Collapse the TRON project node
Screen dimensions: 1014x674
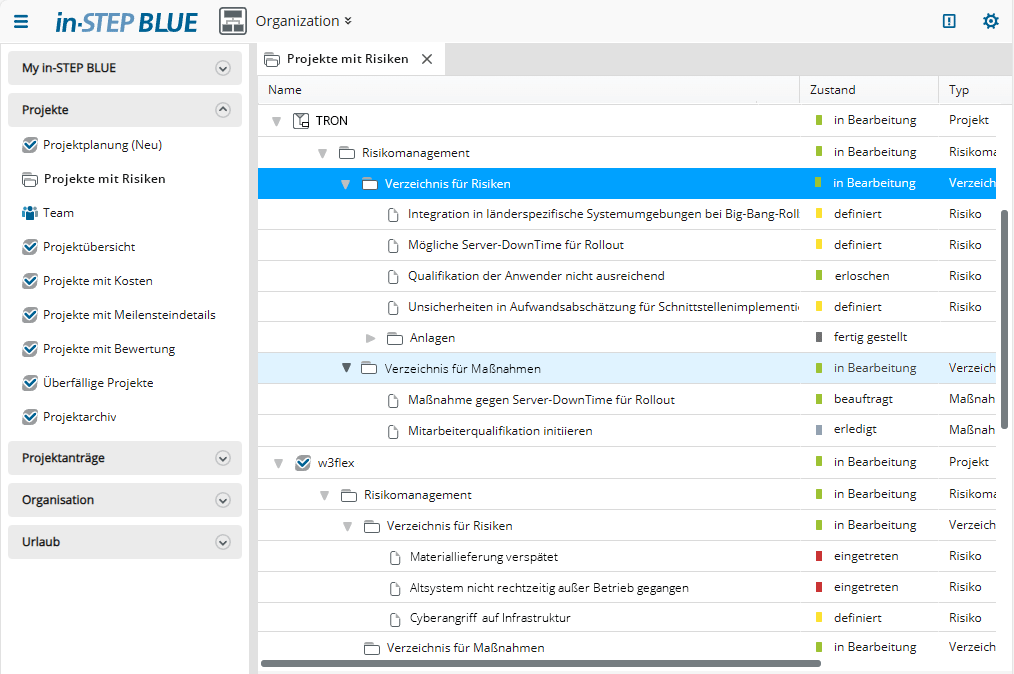pyautogui.click(x=277, y=121)
